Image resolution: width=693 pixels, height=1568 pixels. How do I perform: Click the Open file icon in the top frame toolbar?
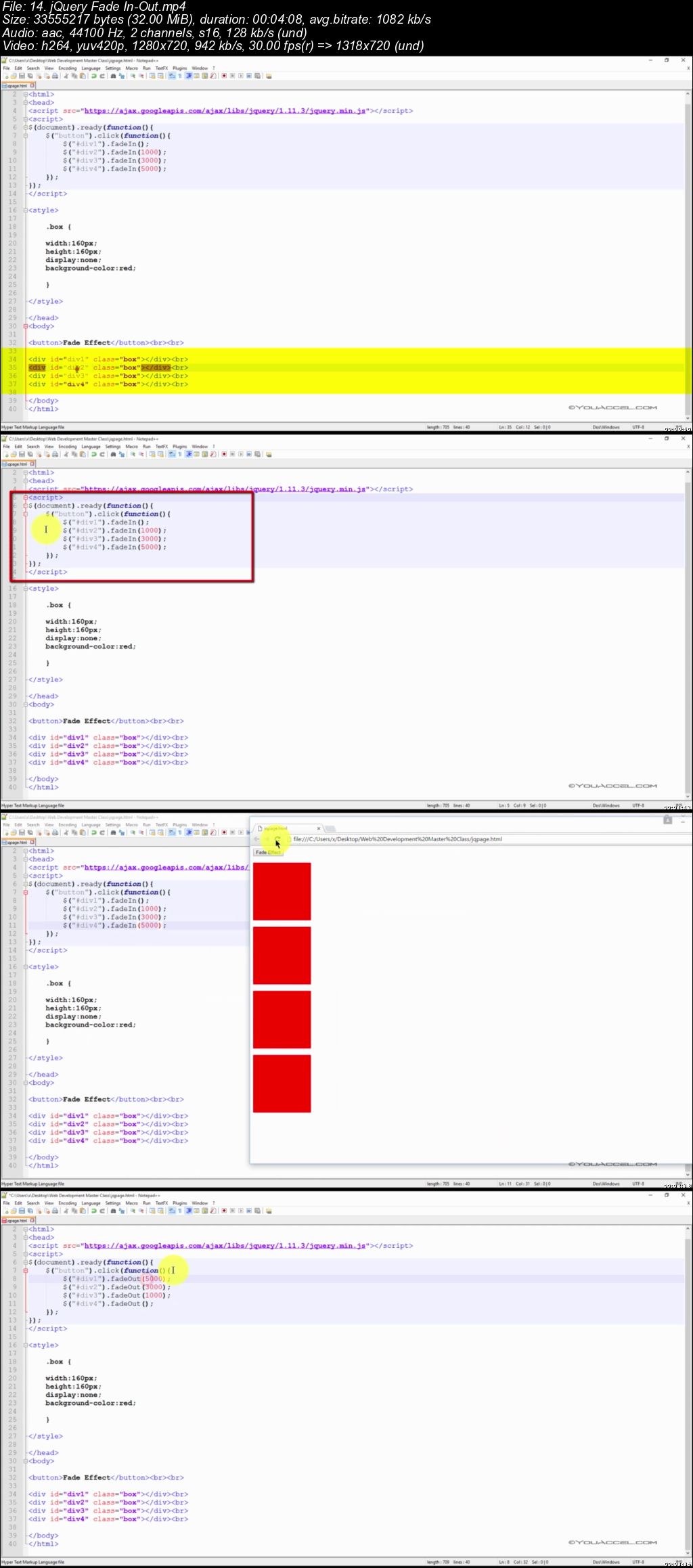click(x=14, y=76)
